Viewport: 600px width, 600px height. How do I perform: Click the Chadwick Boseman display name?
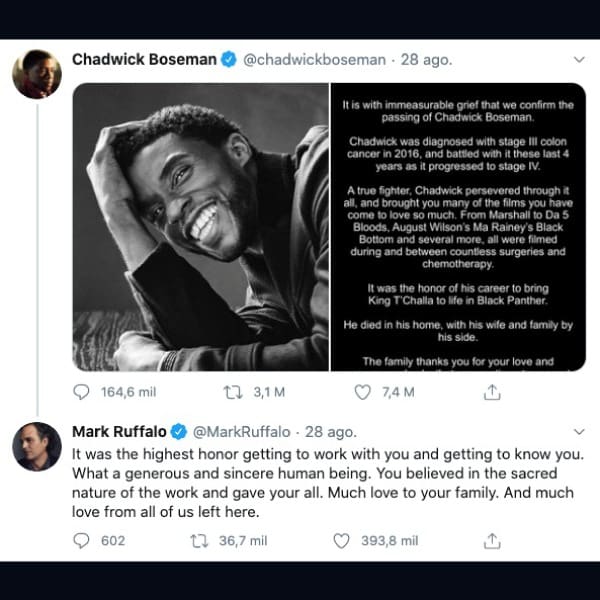point(144,59)
